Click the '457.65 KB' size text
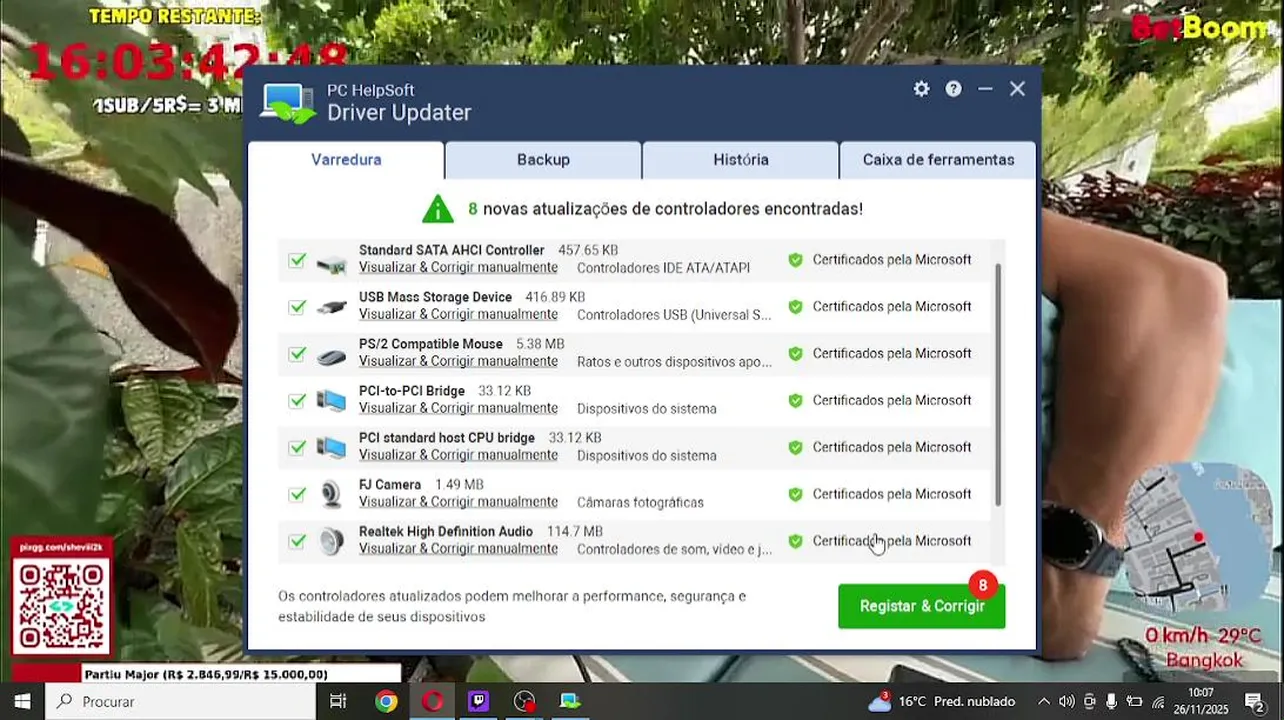The height and width of the screenshot is (720, 1284). pyautogui.click(x=588, y=251)
